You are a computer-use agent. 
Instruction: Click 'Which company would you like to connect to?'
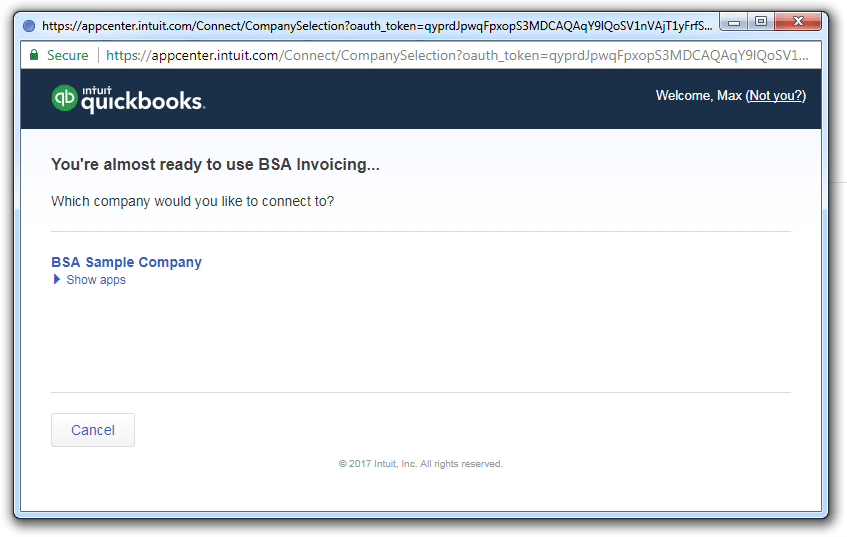pyautogui.click(x=192, y=202)
